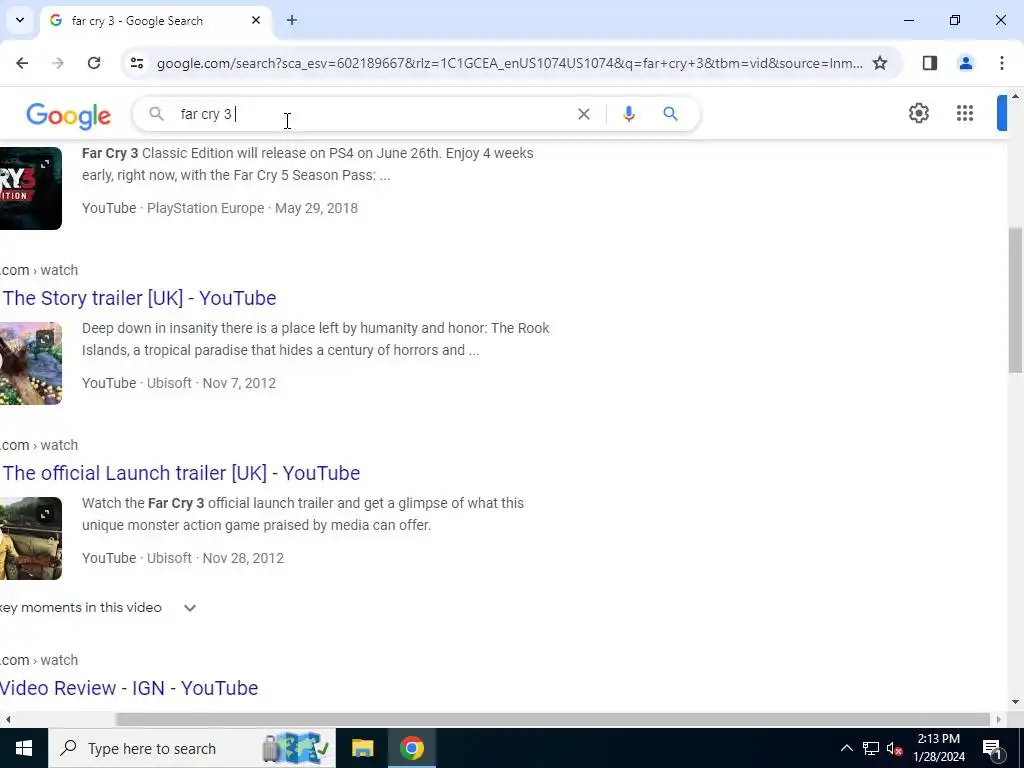This screenshot has width=1024, height=768.
Task: Open a new tab with the plus button
Action: coord(292,20)
